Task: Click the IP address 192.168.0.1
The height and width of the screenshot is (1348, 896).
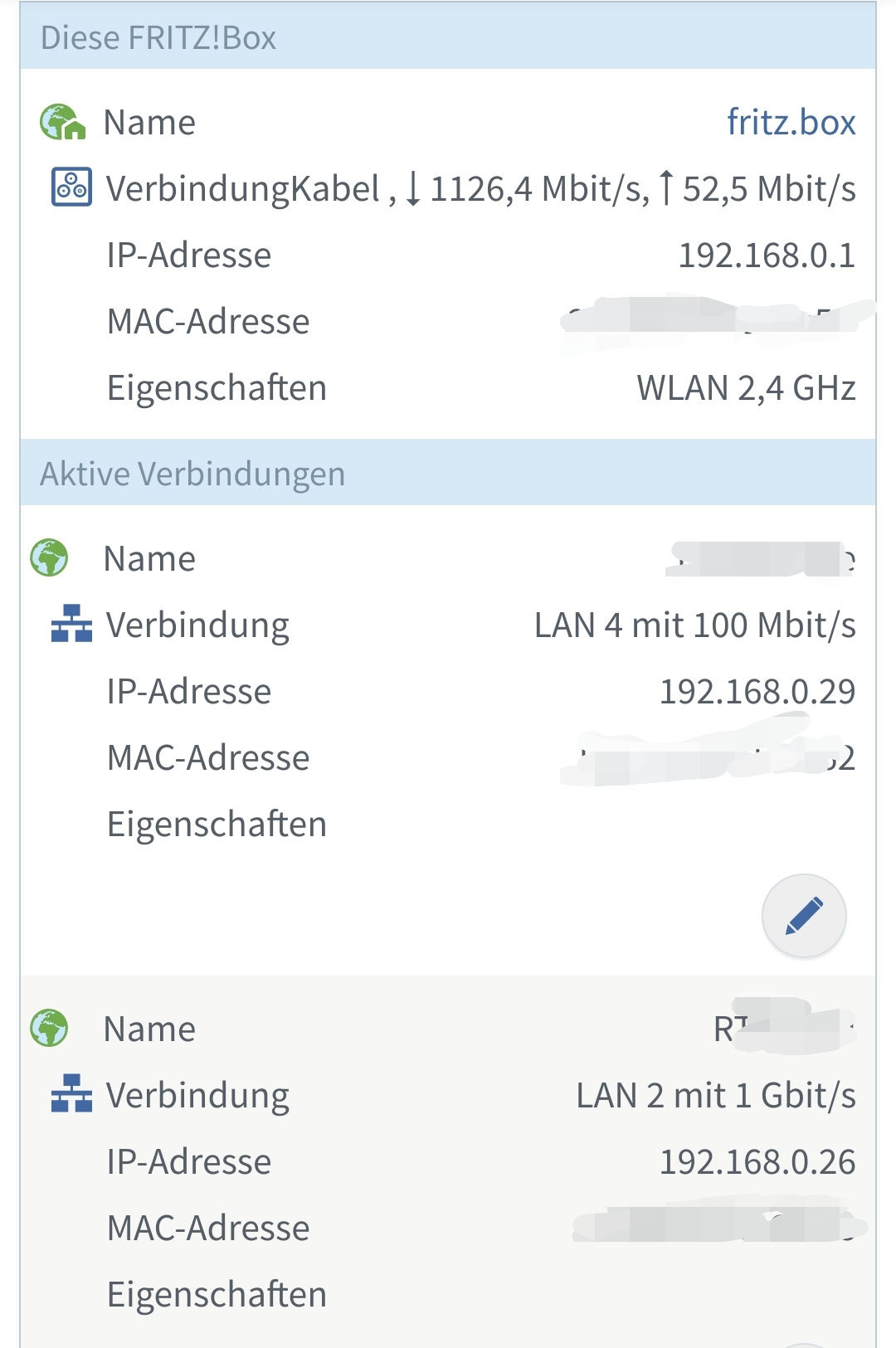Action: [x=766, y=255]
